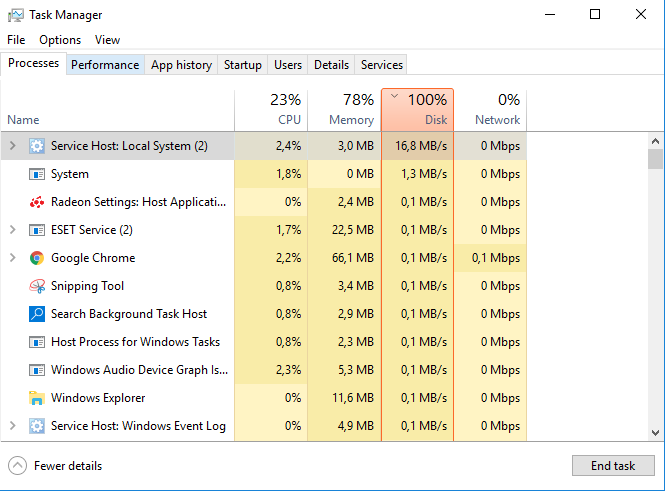Collapse view with Fewer details

[x=55, y=466]
